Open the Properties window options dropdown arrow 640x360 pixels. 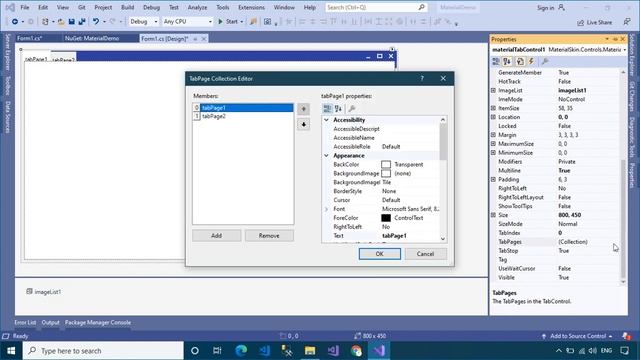(x=607, y=39)
